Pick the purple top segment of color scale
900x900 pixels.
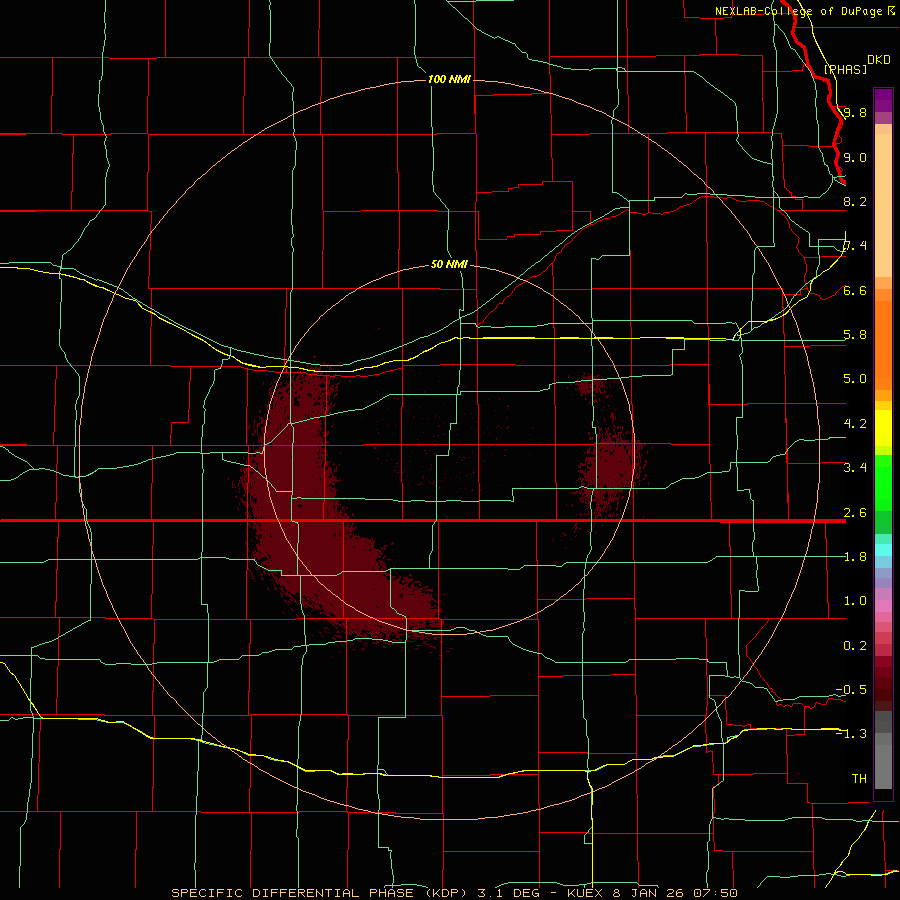click(883, 100)
